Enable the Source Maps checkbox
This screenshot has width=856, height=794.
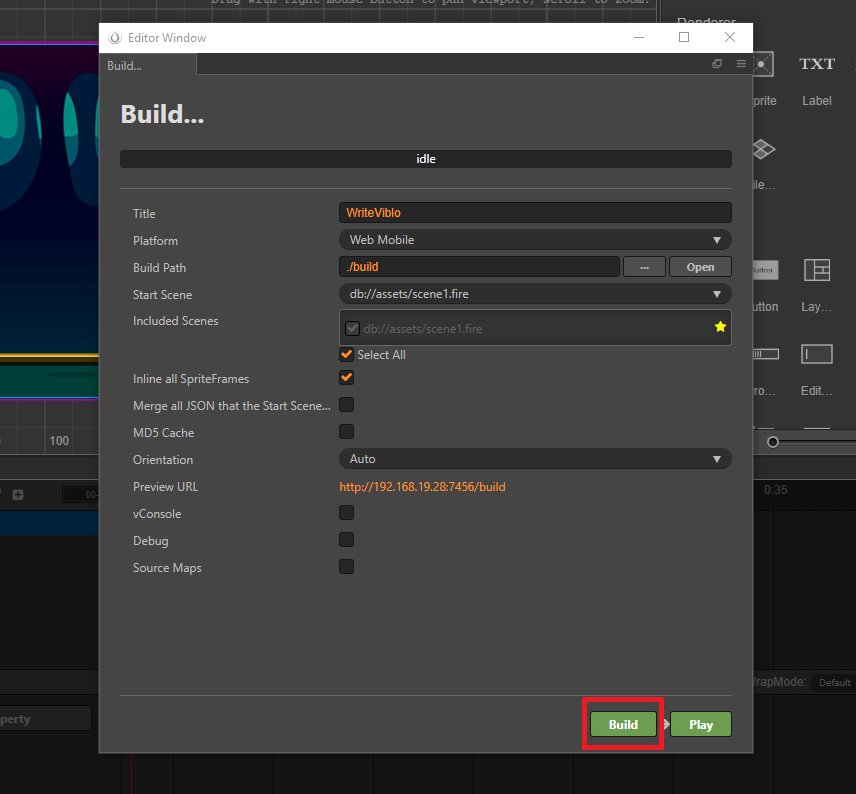(346, 567)
